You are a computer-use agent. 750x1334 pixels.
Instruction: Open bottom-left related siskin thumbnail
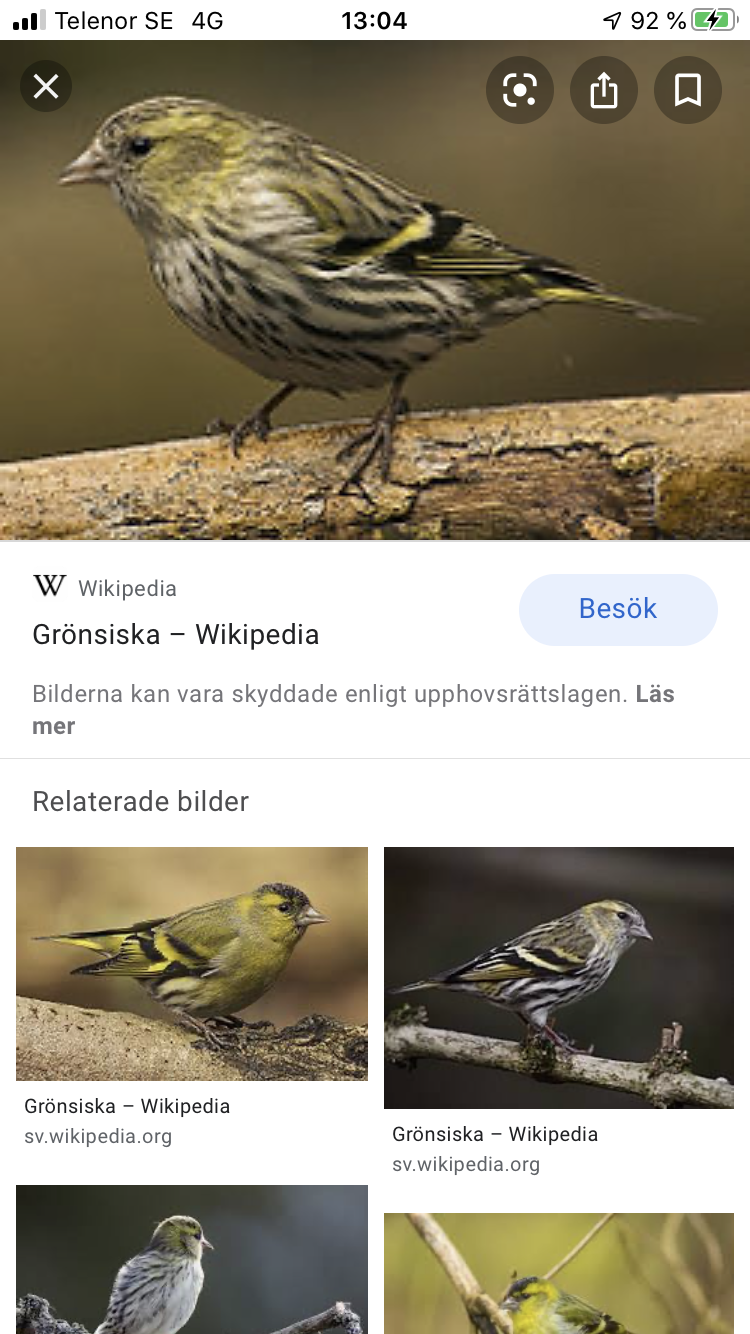tap(192, 1260)
